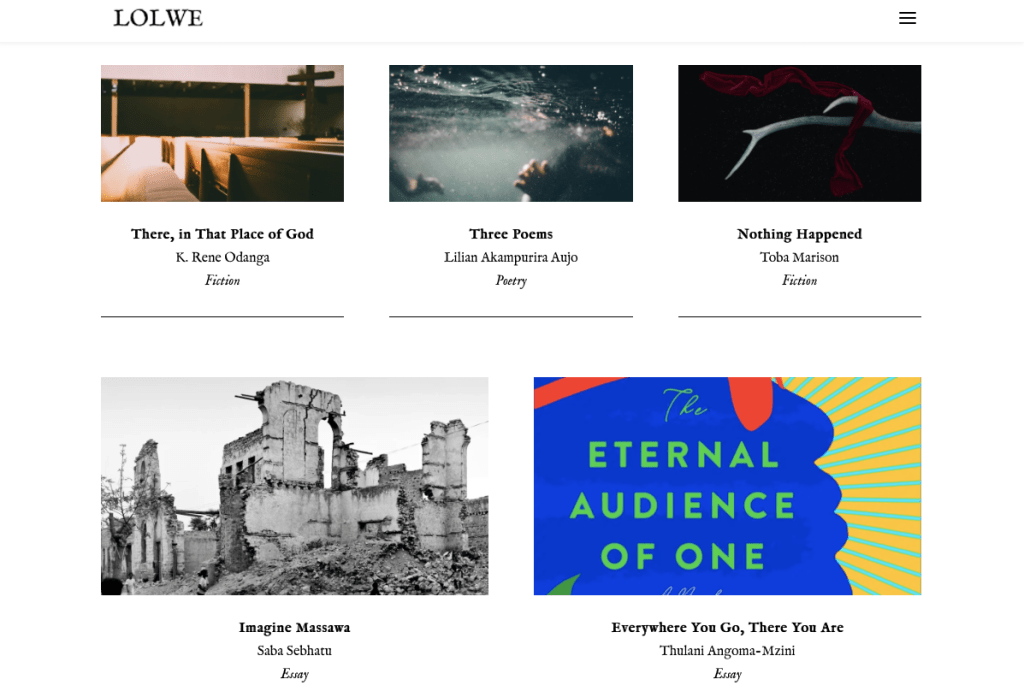View author Saba Sebhatu
This screenshot has width=1024, height=697.
[295, 651]
